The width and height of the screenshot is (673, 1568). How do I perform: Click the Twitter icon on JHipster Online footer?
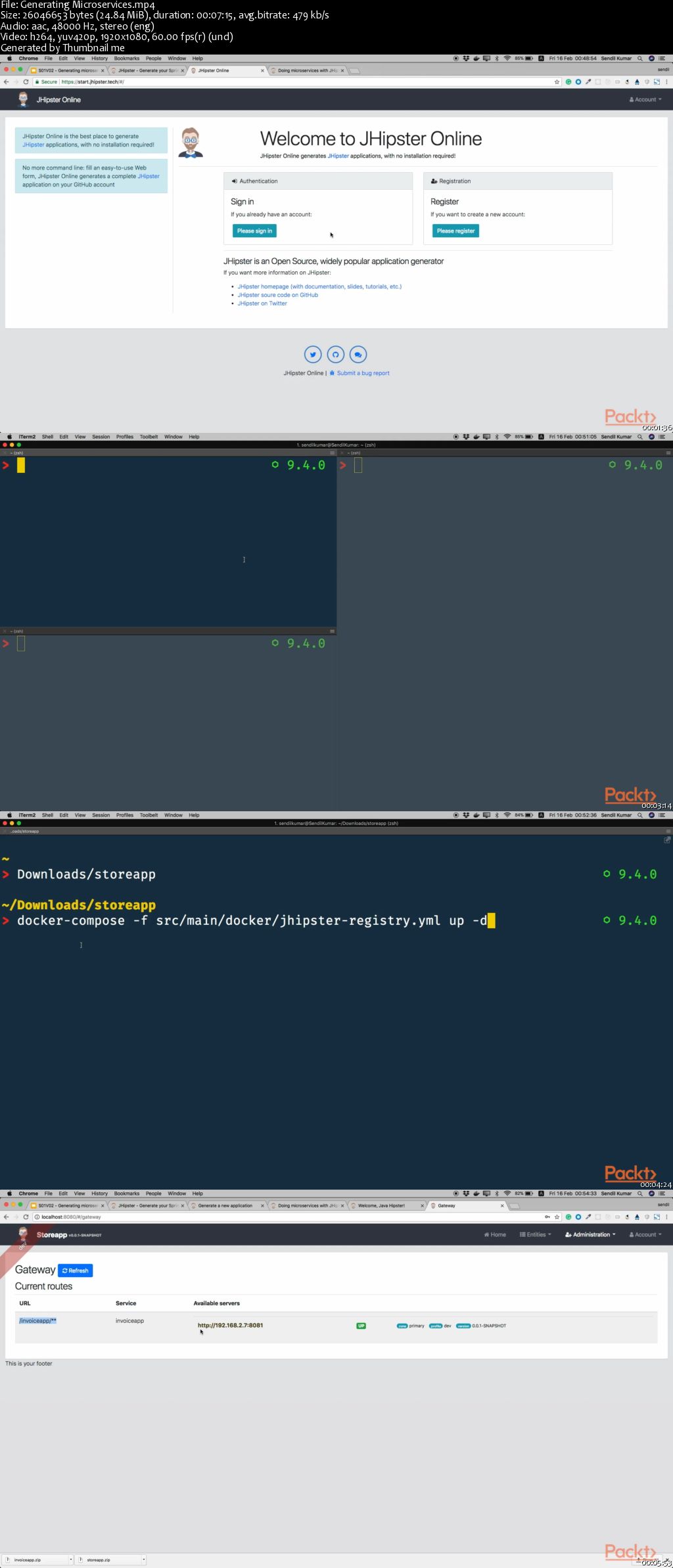click(x=313, y=355)
